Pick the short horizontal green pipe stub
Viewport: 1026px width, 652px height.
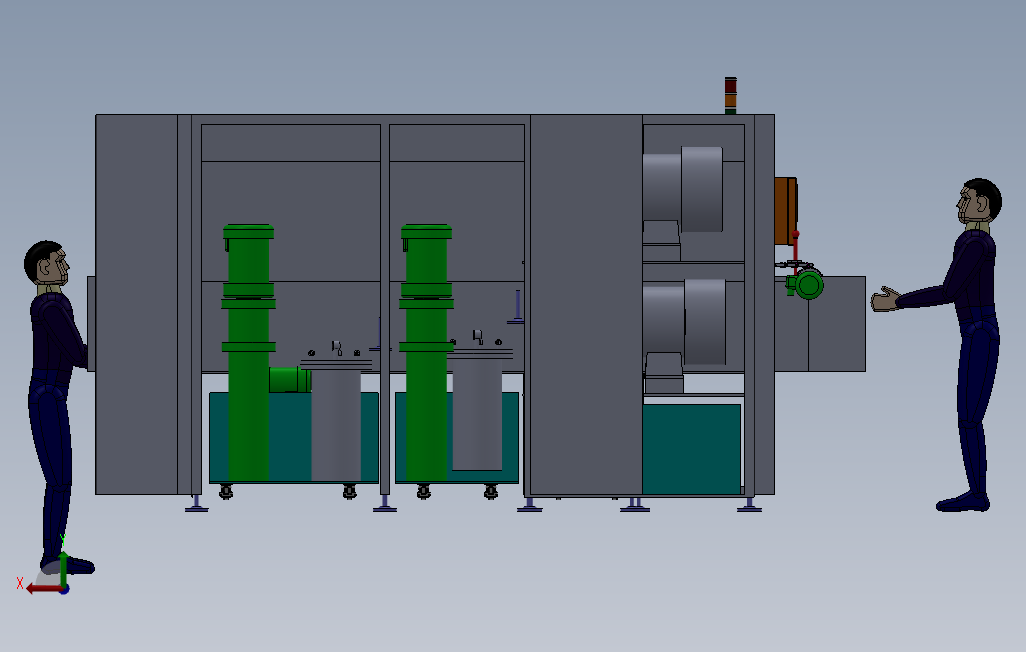(289, 380)
